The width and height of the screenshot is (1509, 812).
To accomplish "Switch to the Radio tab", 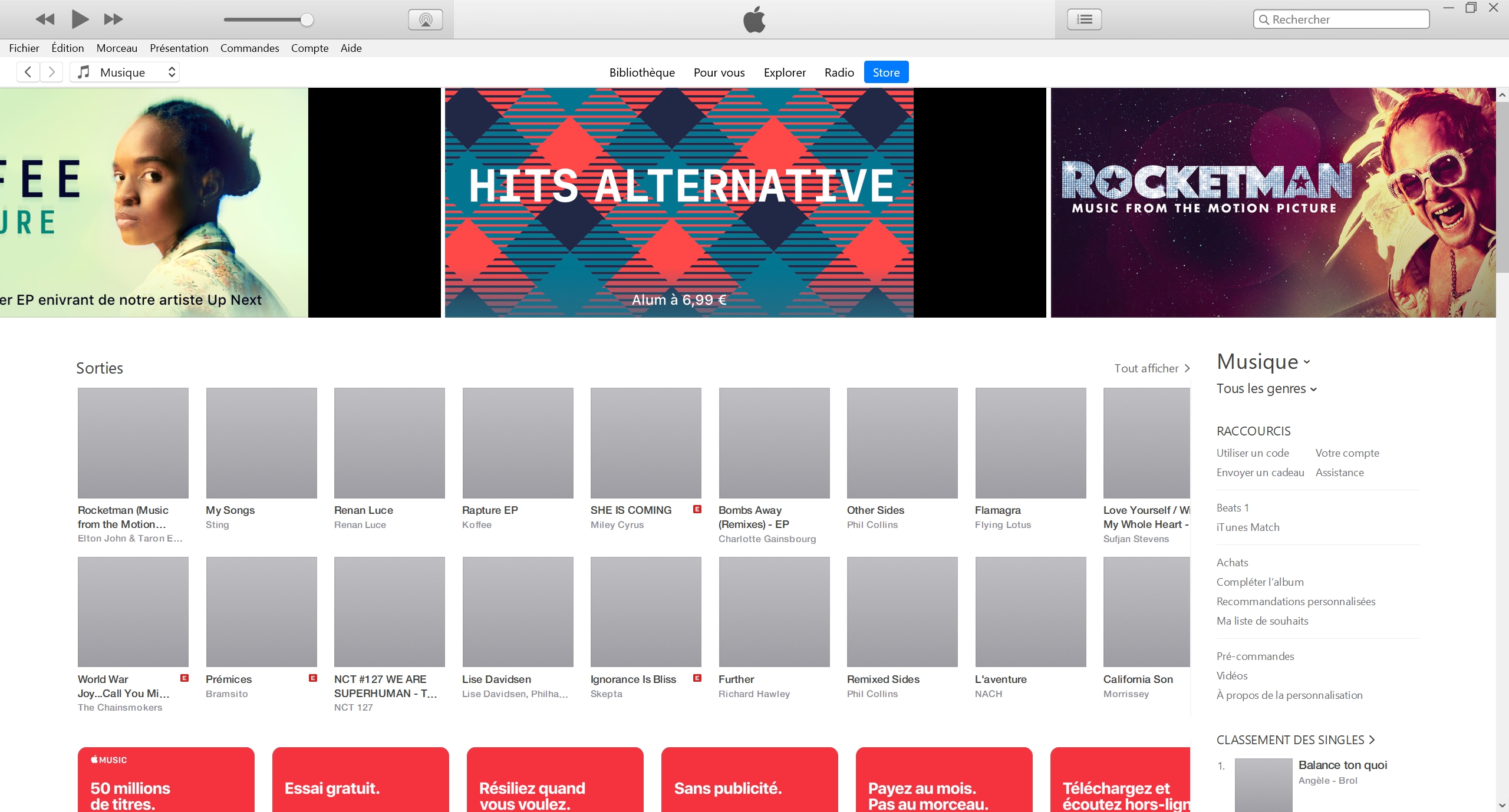I will tap(839, 72).
